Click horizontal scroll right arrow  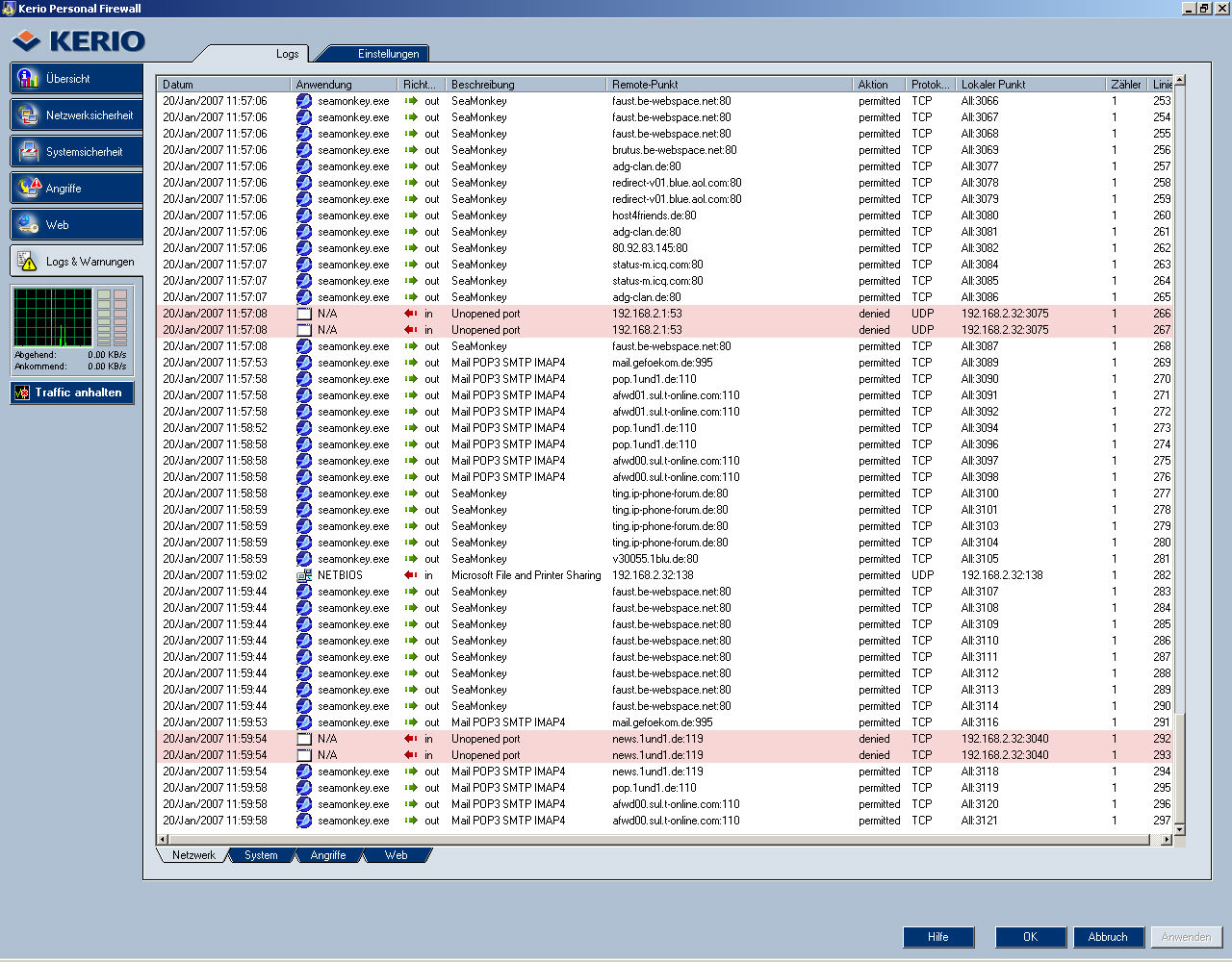(1167, 840)
